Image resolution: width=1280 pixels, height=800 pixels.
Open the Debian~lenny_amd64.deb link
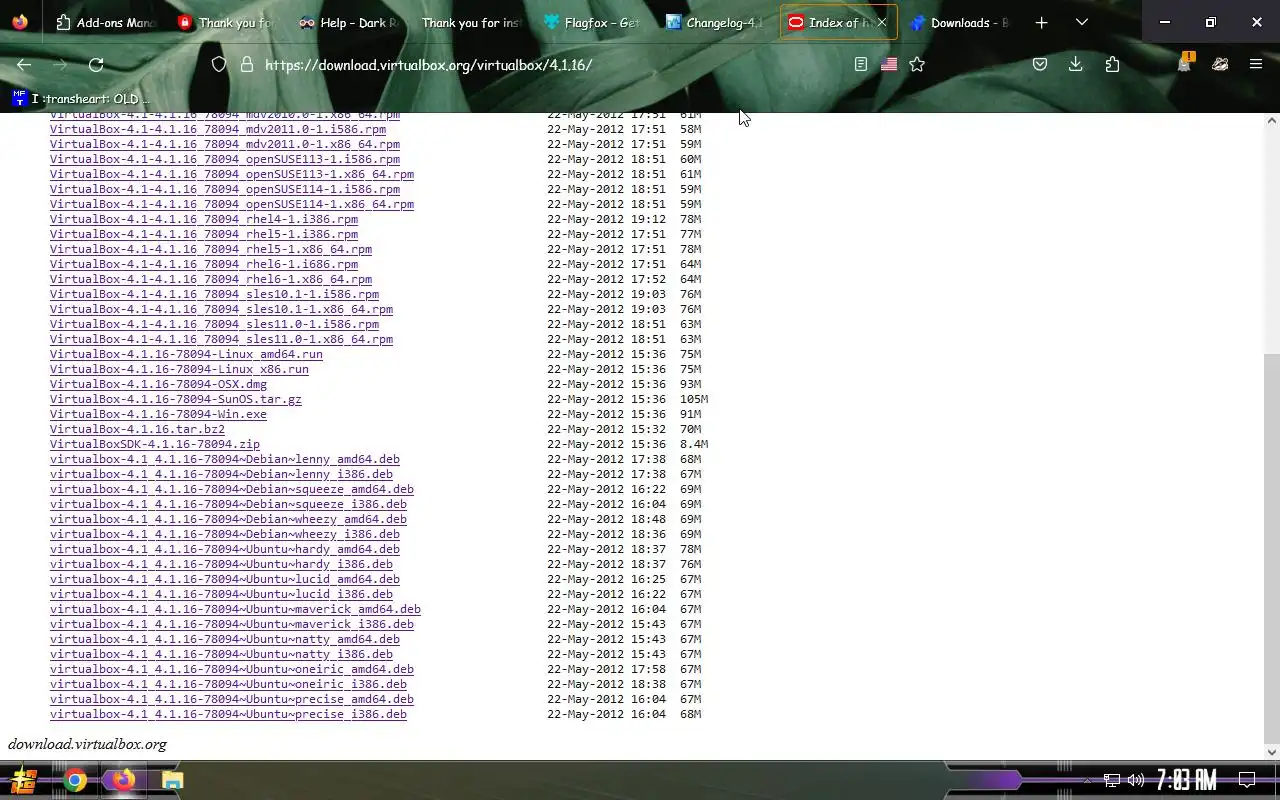tap(225, 459)
